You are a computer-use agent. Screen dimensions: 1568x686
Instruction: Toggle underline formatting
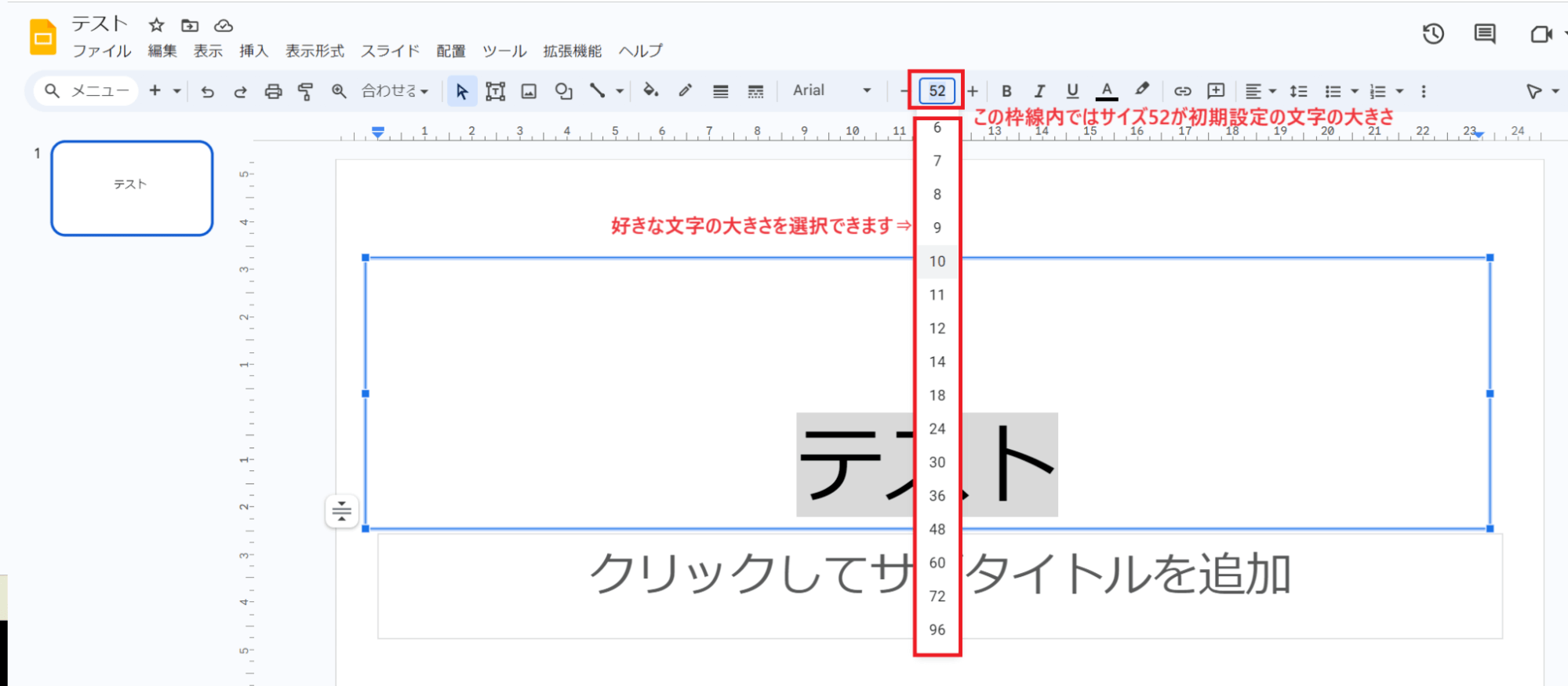(1072, 92)
